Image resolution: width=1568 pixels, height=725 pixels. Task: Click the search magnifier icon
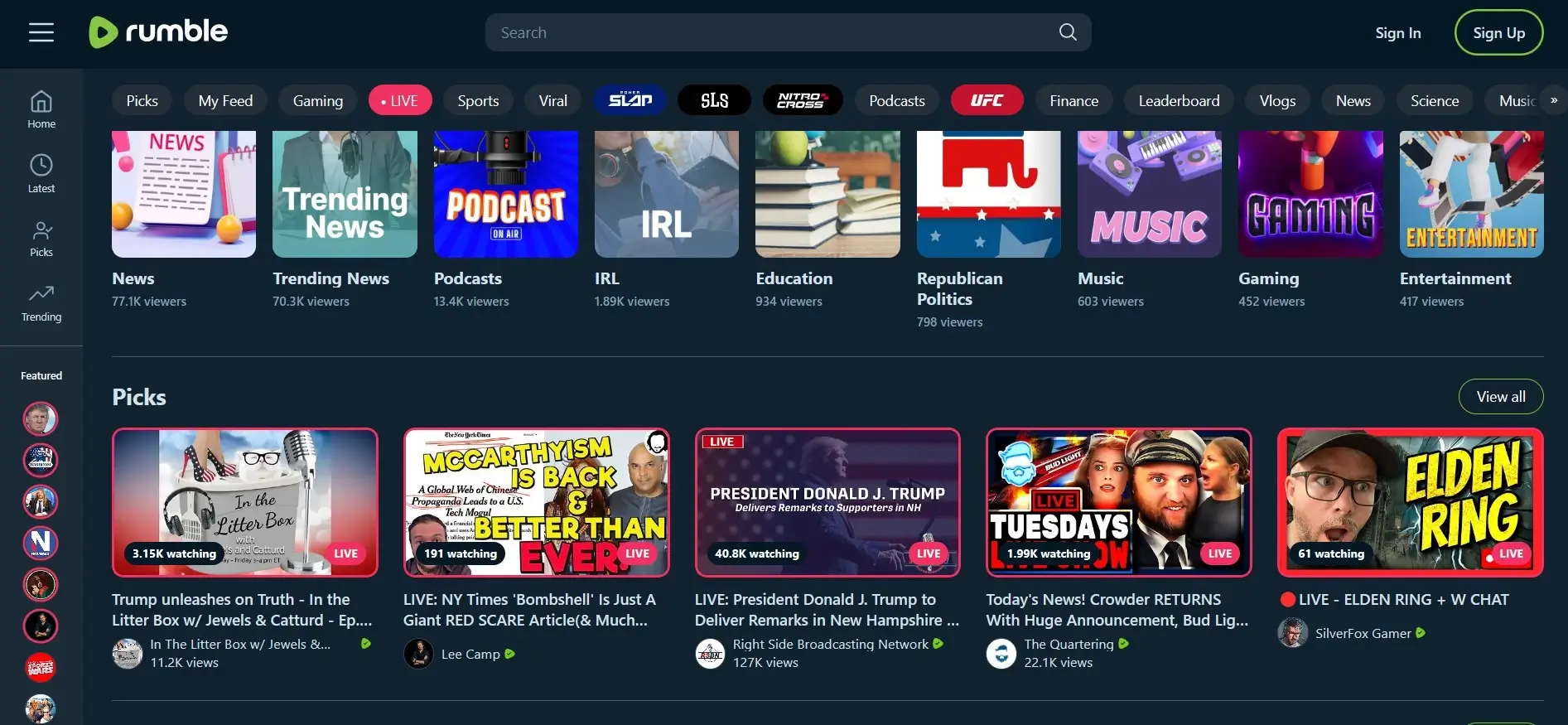[x=1068, y=32]
